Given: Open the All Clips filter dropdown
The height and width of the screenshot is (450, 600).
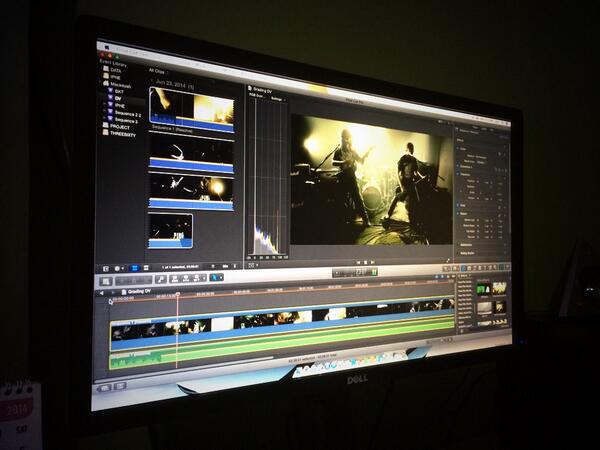Looking at the screenshot, I should click(x=158, y=71).
